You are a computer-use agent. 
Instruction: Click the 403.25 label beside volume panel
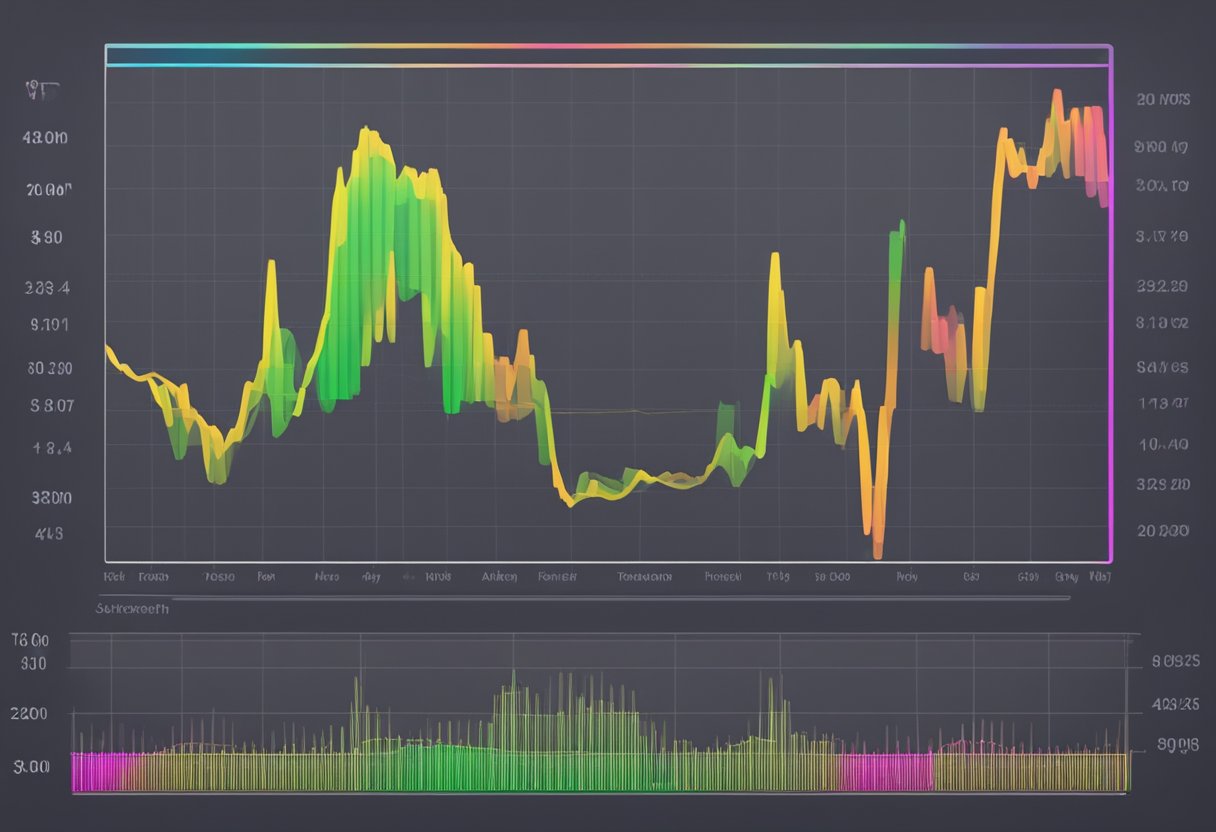point(1175,704)
